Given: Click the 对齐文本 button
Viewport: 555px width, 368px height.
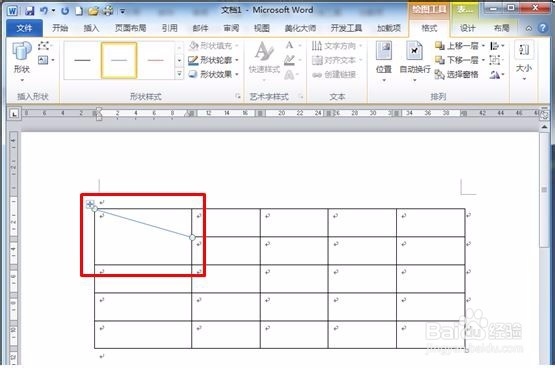Looking at the screenshot, I should click(337, 60).
